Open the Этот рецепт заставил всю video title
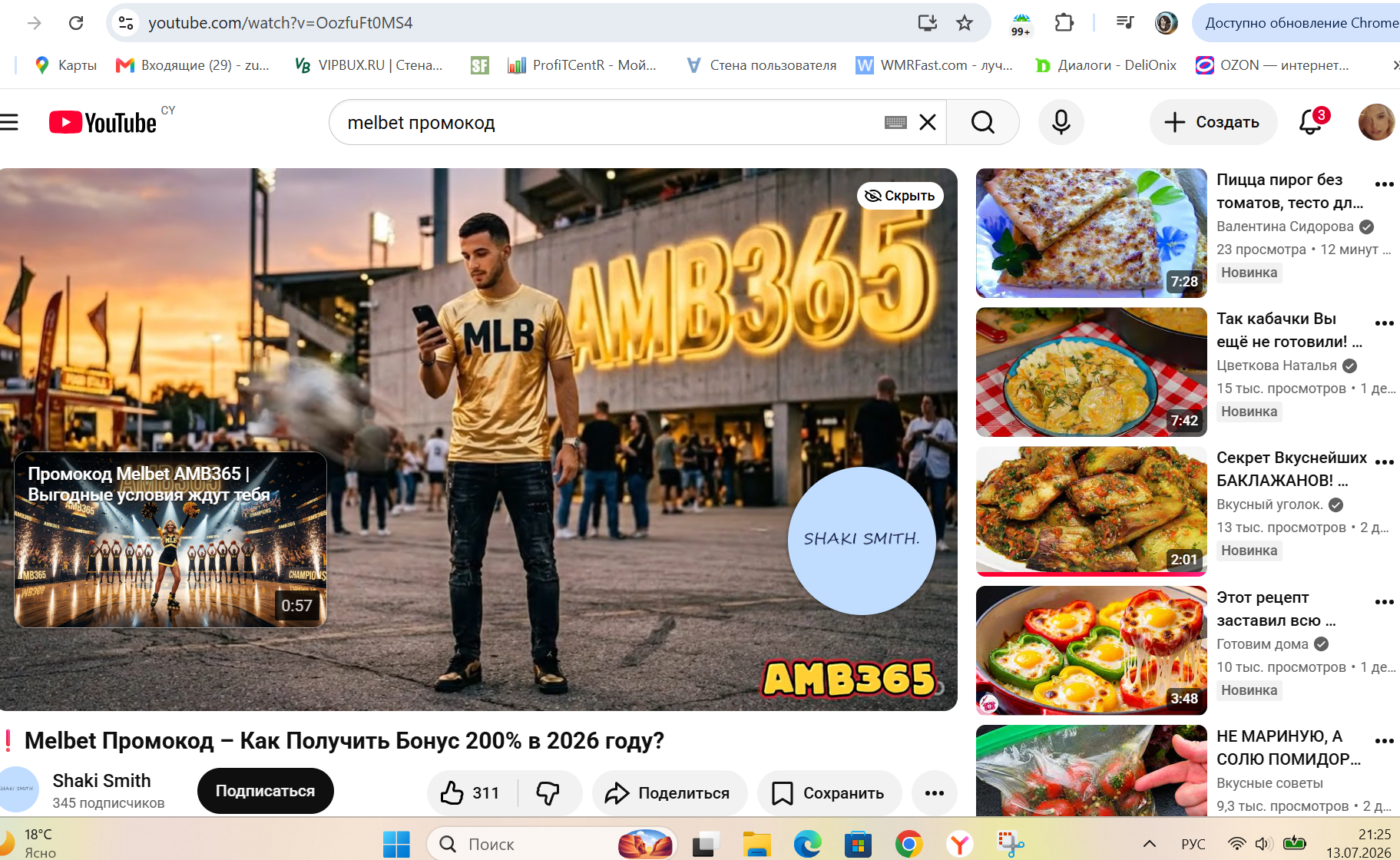Viewport: 1400px width, 860px height. pos(1276,609)
